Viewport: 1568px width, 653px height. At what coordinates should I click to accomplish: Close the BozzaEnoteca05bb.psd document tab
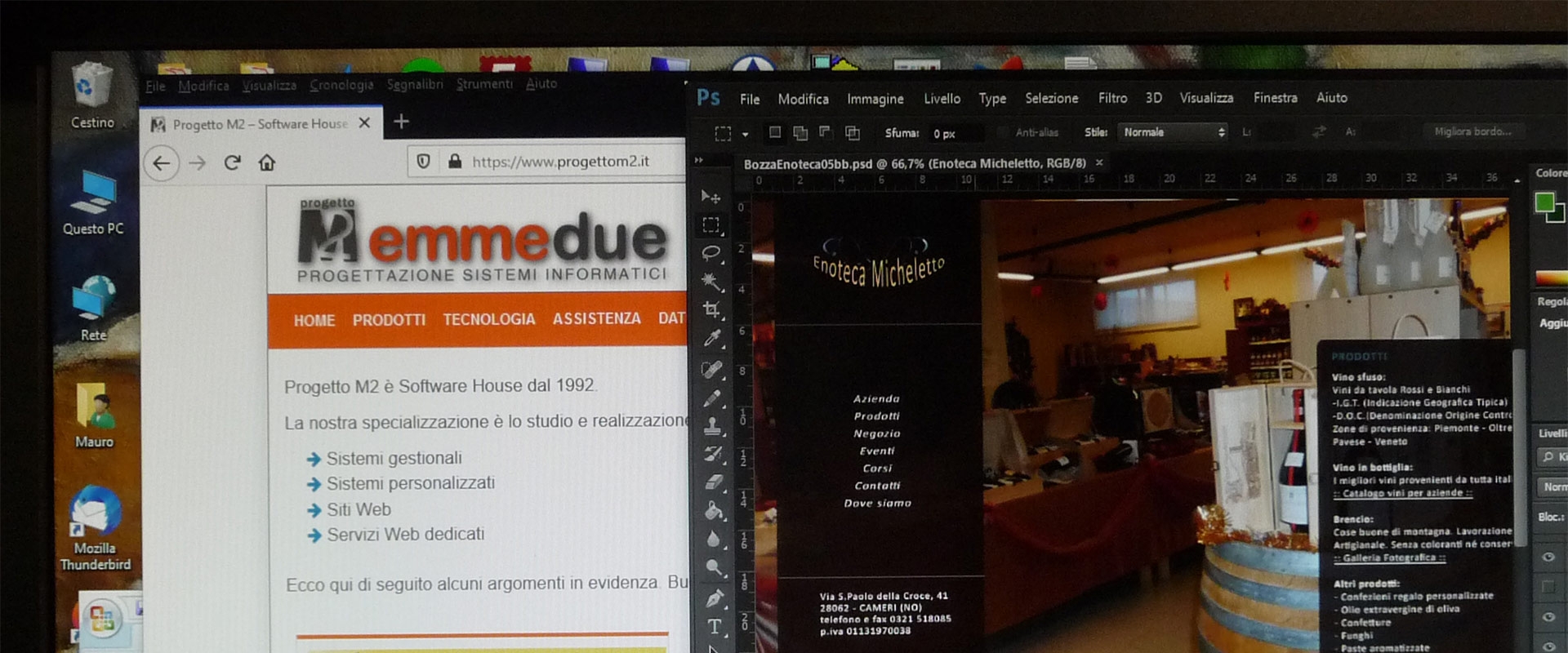[1099, 162]
